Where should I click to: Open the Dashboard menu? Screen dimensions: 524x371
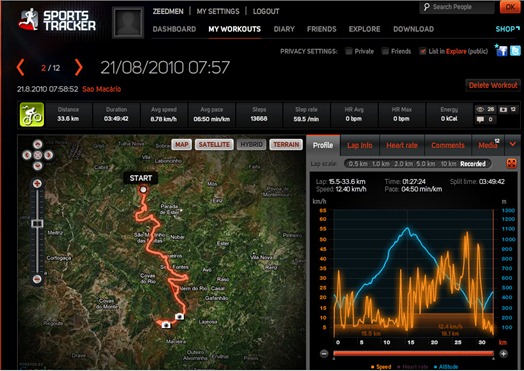[174, 29]
